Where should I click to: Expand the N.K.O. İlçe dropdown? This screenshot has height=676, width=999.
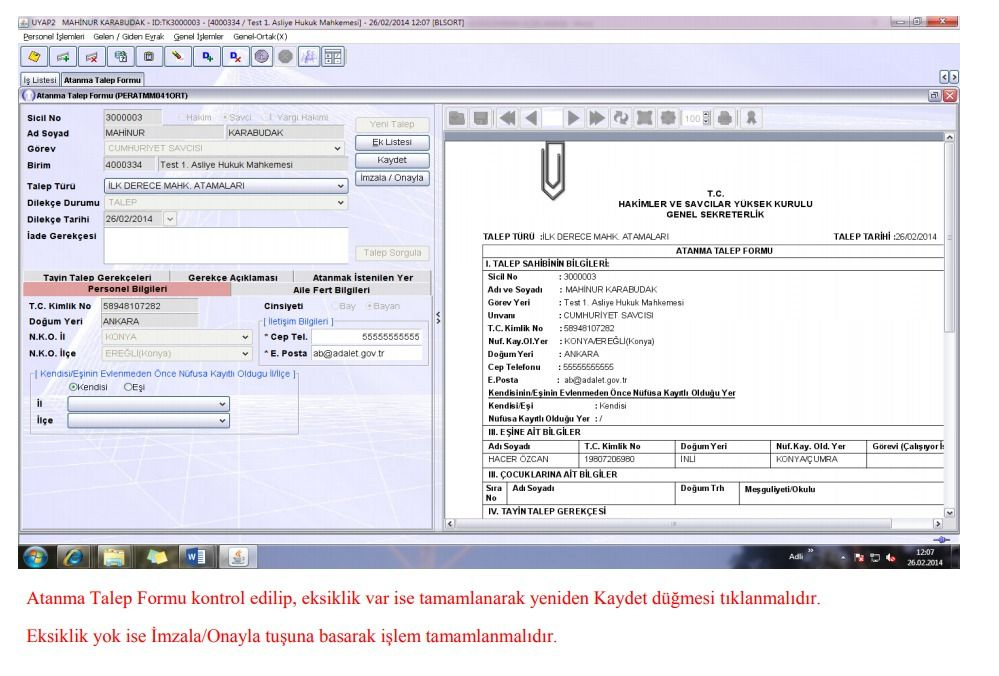pyautogui.click(x=245, y=353)
